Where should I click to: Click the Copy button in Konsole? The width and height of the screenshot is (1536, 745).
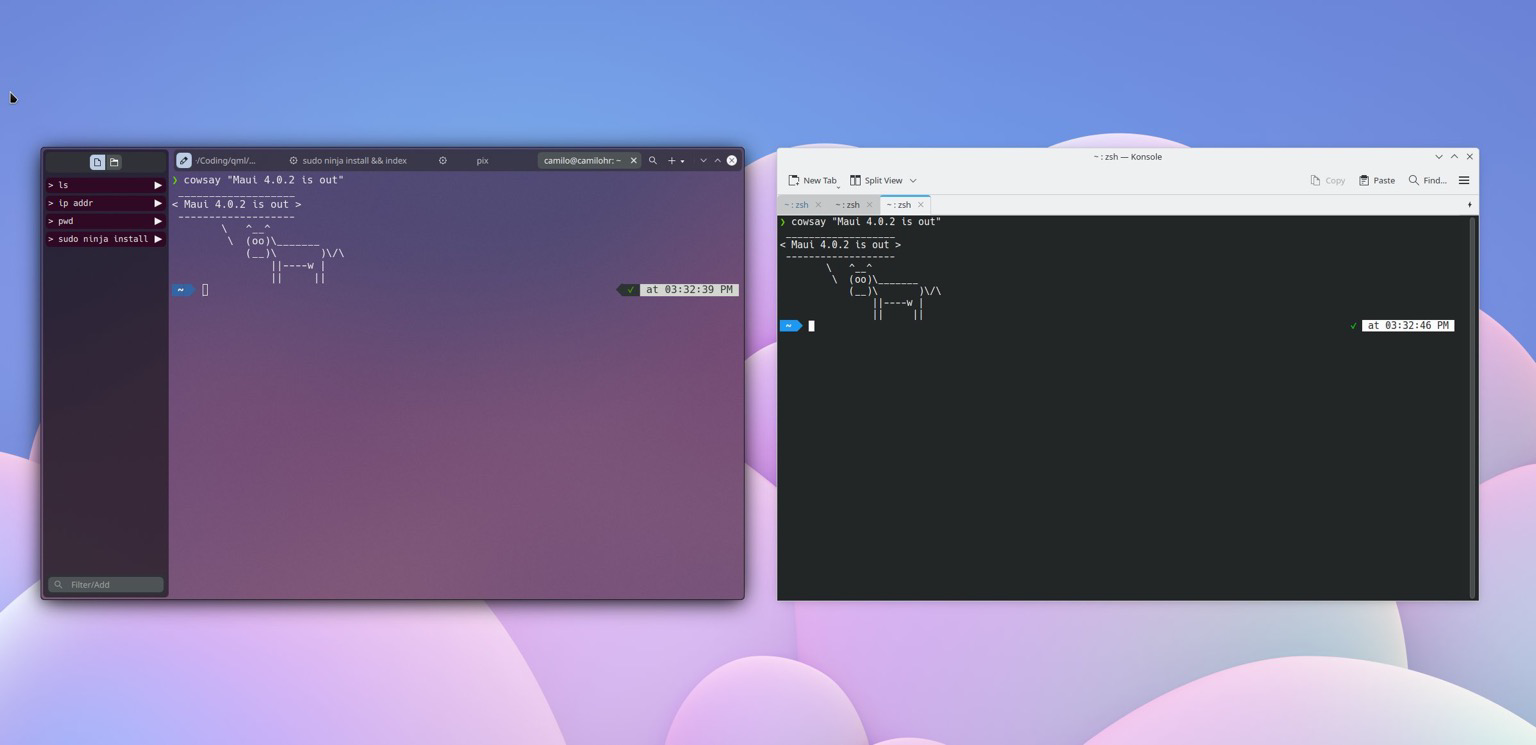pyautogui.click(x=1328, y=180)
